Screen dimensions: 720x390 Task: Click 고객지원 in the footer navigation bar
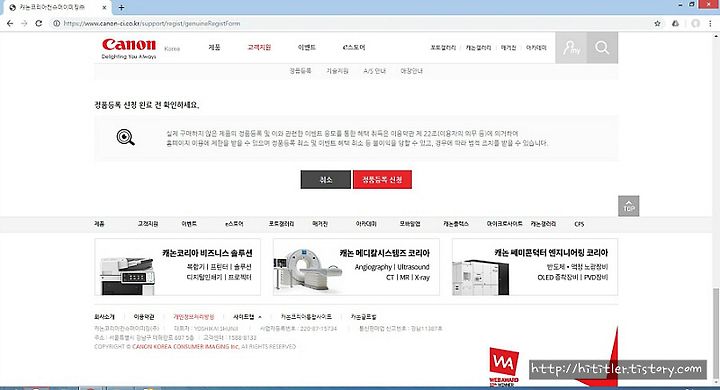(148, 224)
